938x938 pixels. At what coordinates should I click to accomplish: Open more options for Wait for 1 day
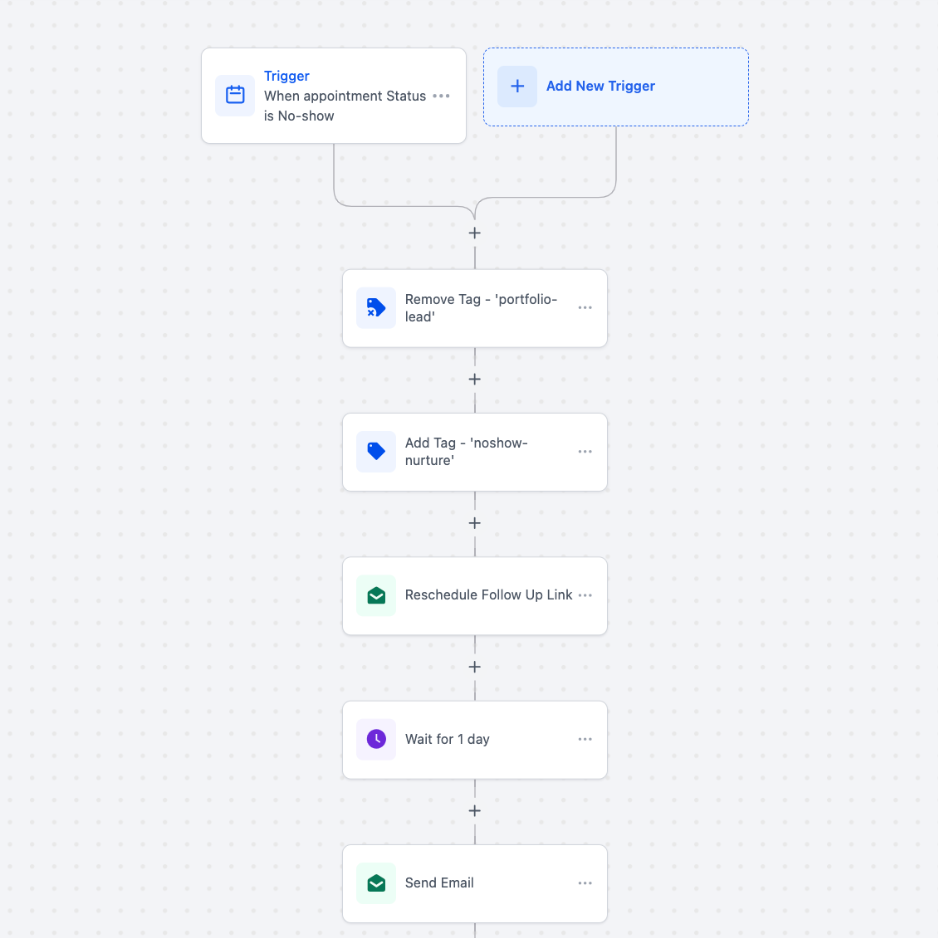(x=585, y=739)
